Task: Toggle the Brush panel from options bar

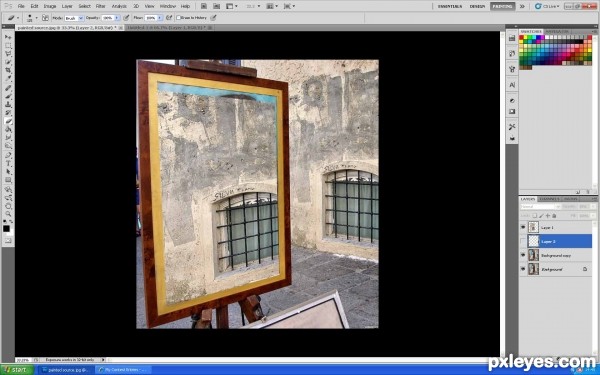Action: click(x=45, y=18)
